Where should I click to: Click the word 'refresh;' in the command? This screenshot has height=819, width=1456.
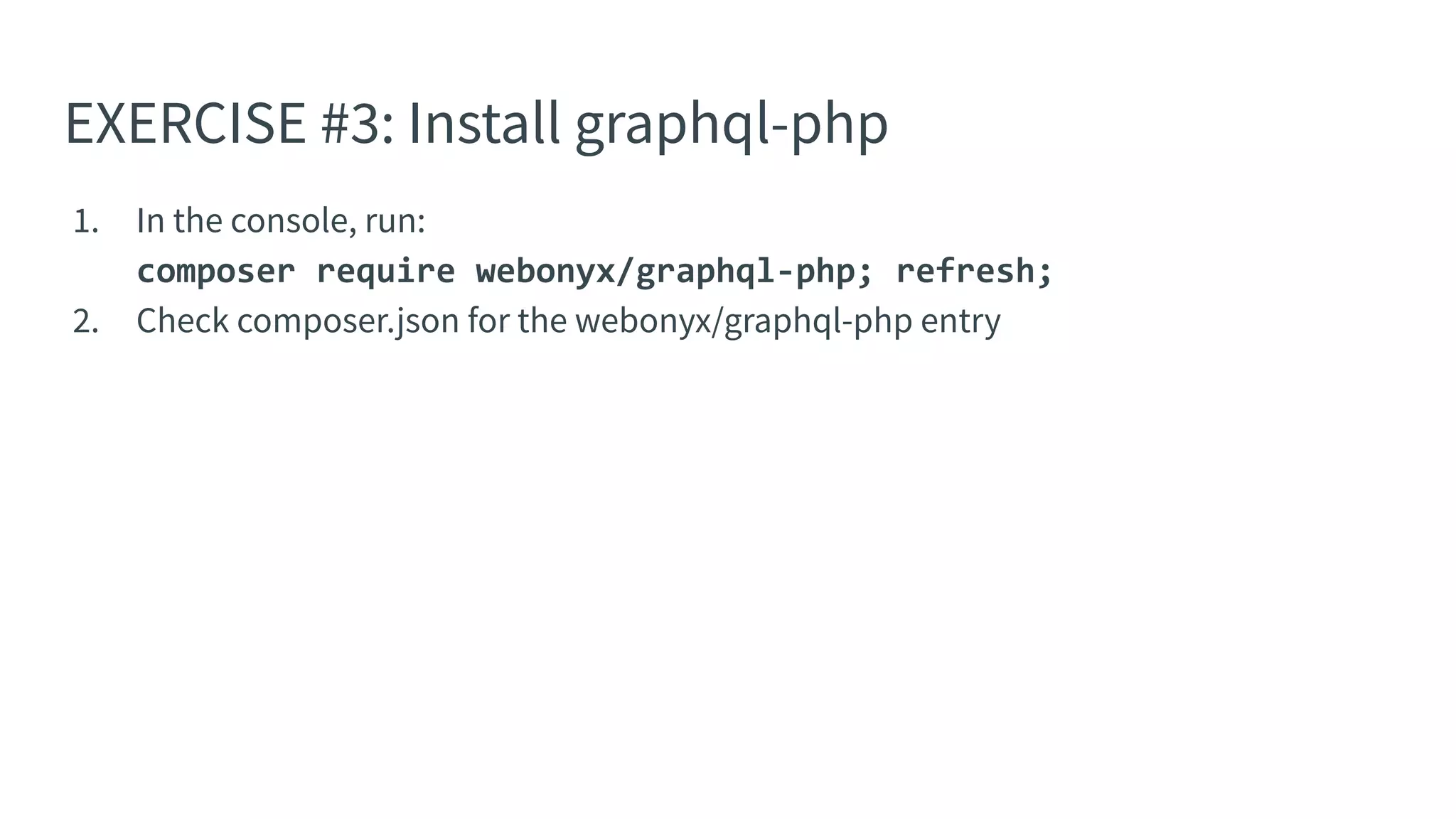coord(974,271)
